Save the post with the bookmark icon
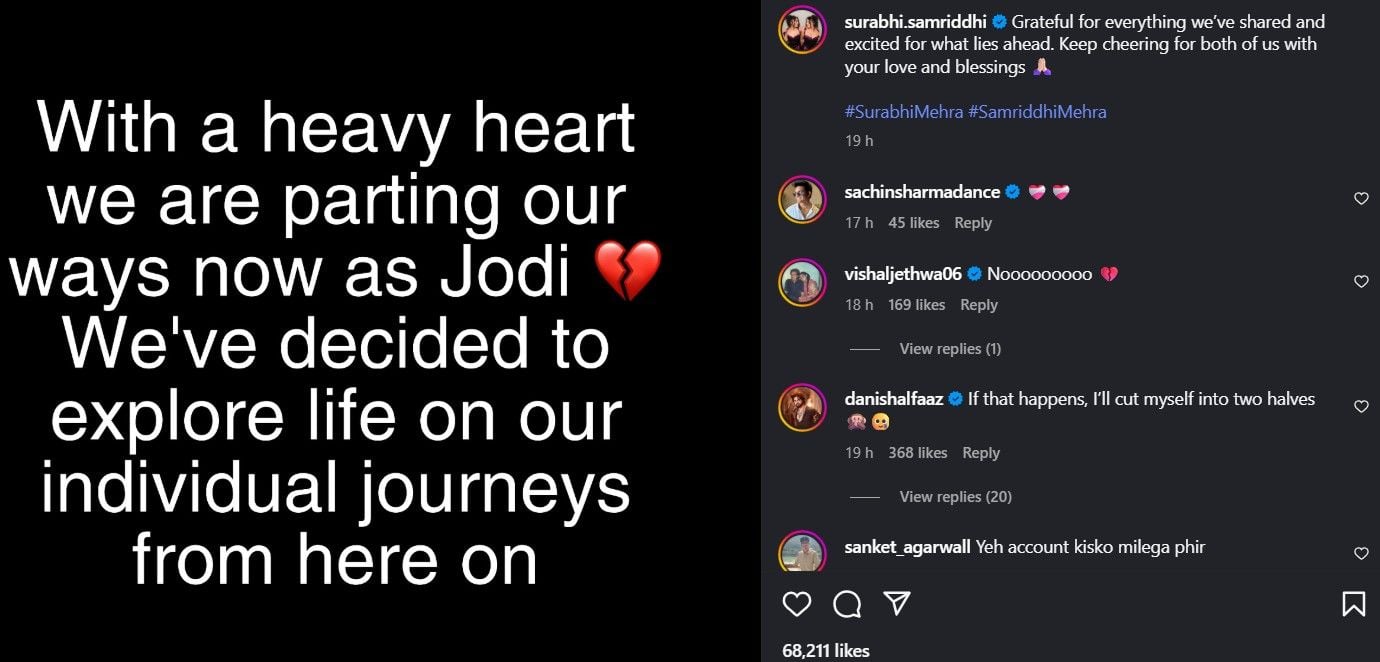Viewport: 1380px width, 662px height. click(x=1353, y=604)
